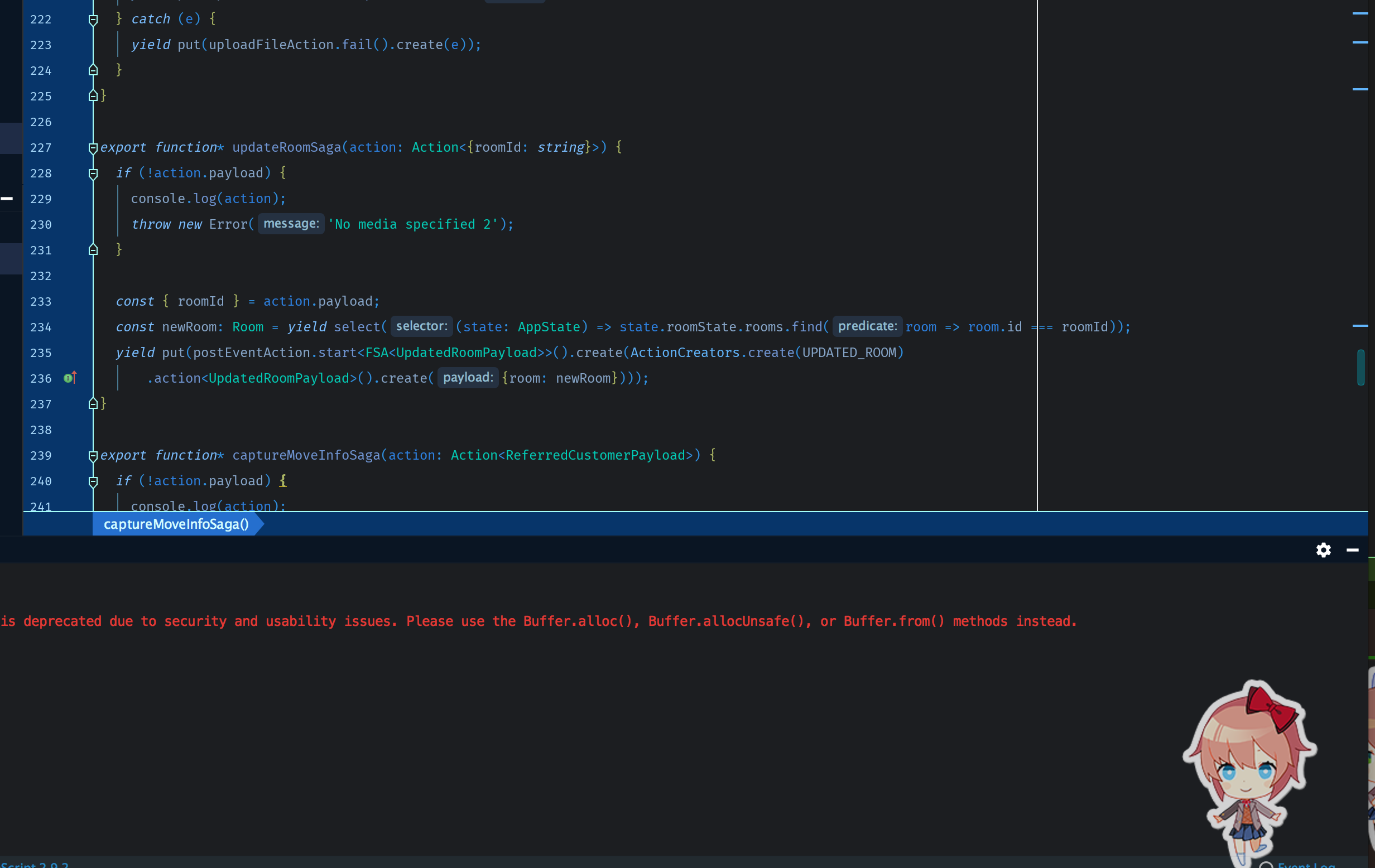Open tool window settings gear icon

tap(1323, 550)
